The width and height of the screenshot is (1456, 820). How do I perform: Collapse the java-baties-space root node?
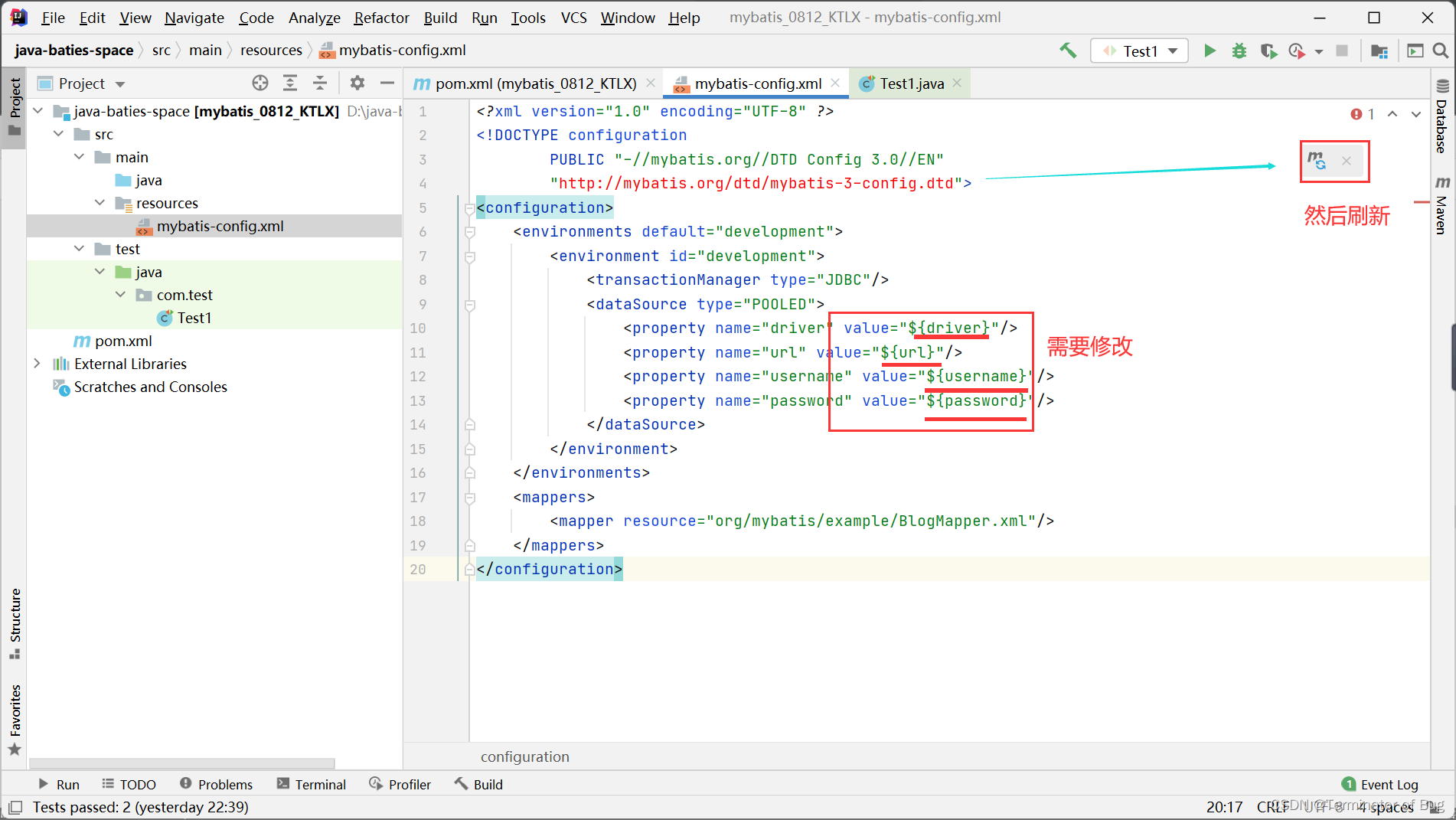pos(38,111)
